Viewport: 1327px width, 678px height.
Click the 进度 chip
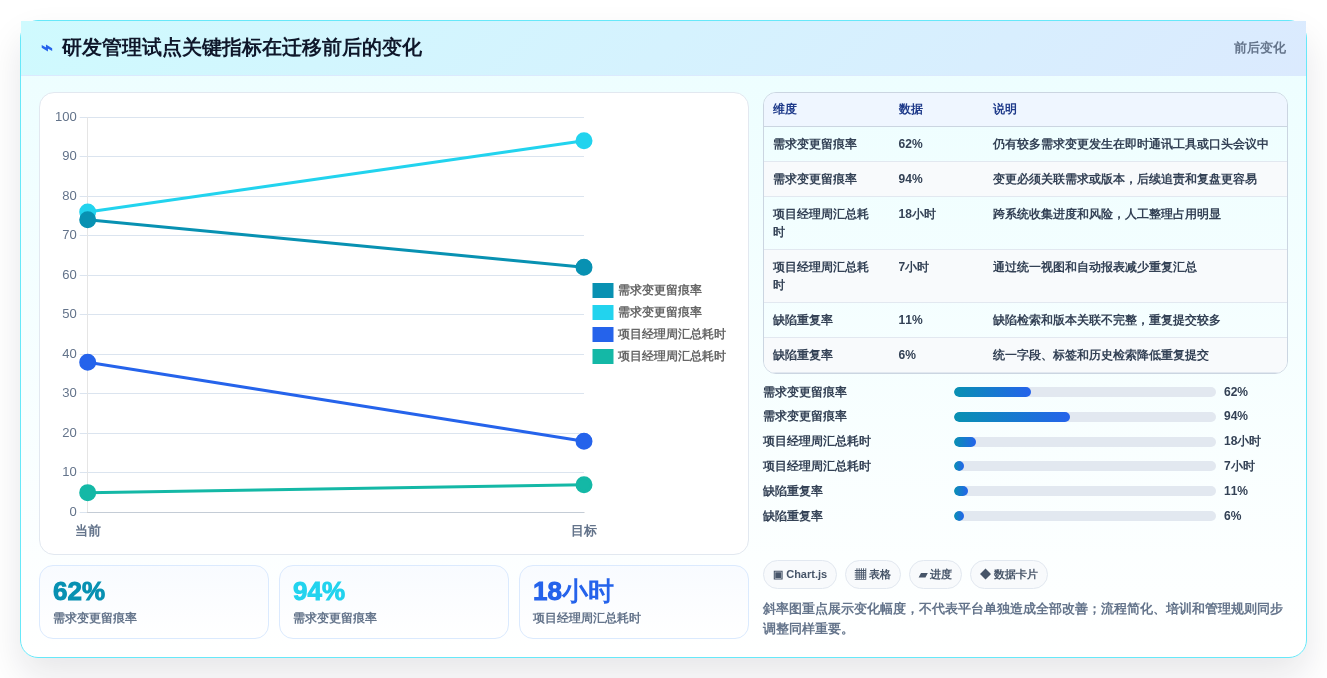click(935, 574)
